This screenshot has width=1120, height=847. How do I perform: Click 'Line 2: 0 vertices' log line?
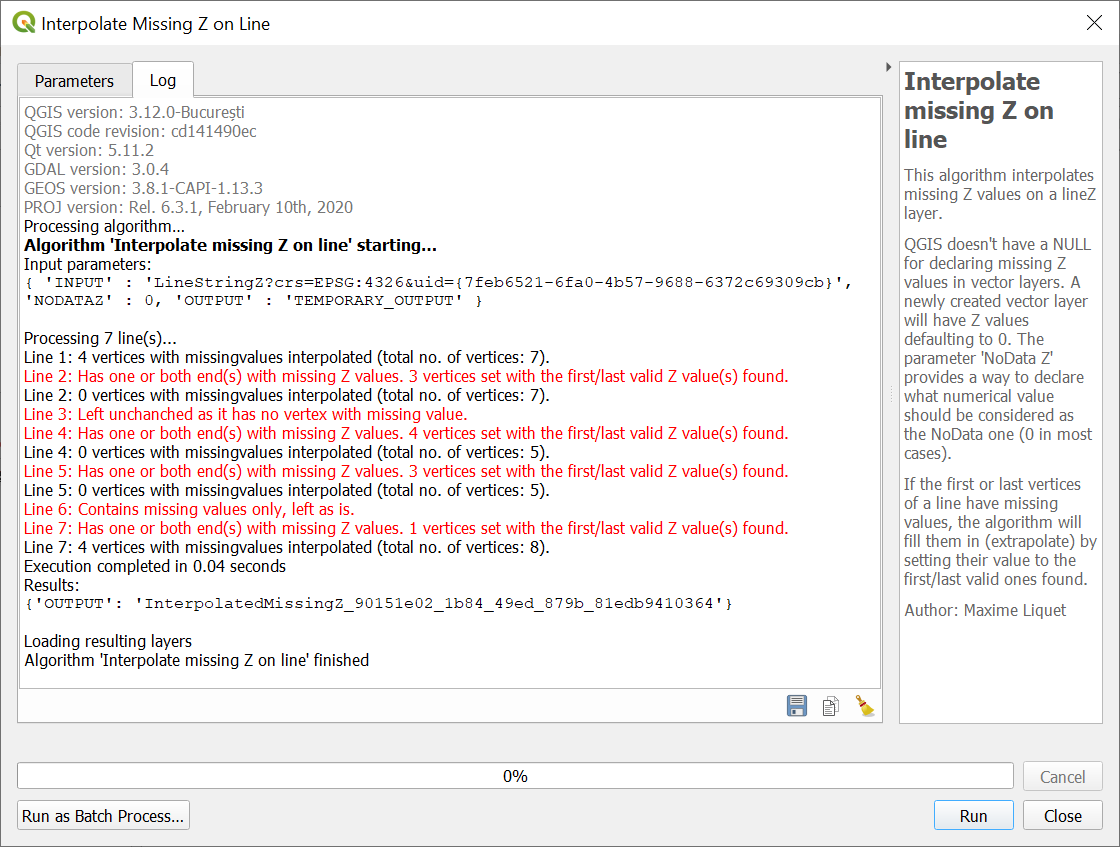(x=286, y=395)
